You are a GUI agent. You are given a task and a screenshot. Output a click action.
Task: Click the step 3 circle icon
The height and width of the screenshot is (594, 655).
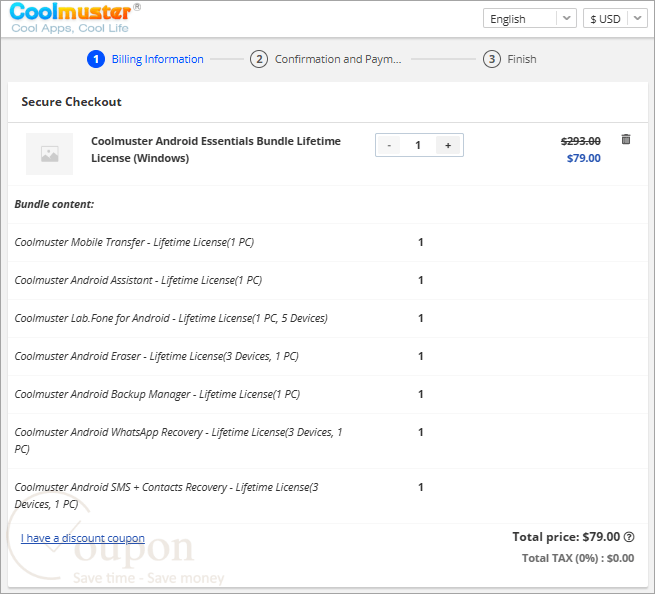point(492,59)
